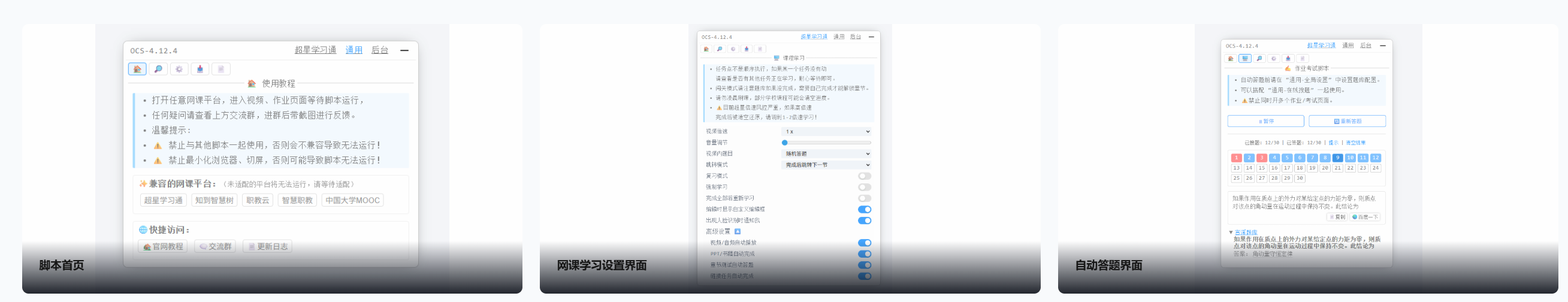
Task: Select the magnifier search icon in the 脚本首页 panel
Action: point(158,69)
